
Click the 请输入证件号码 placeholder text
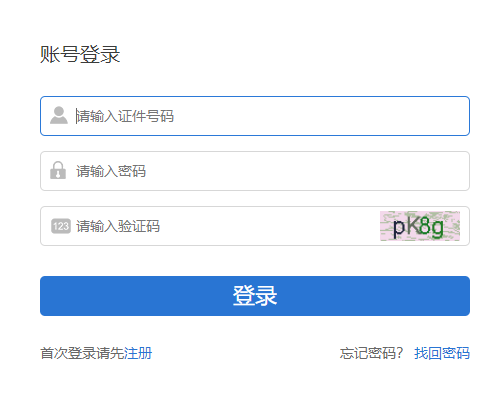tap(125, 116)
